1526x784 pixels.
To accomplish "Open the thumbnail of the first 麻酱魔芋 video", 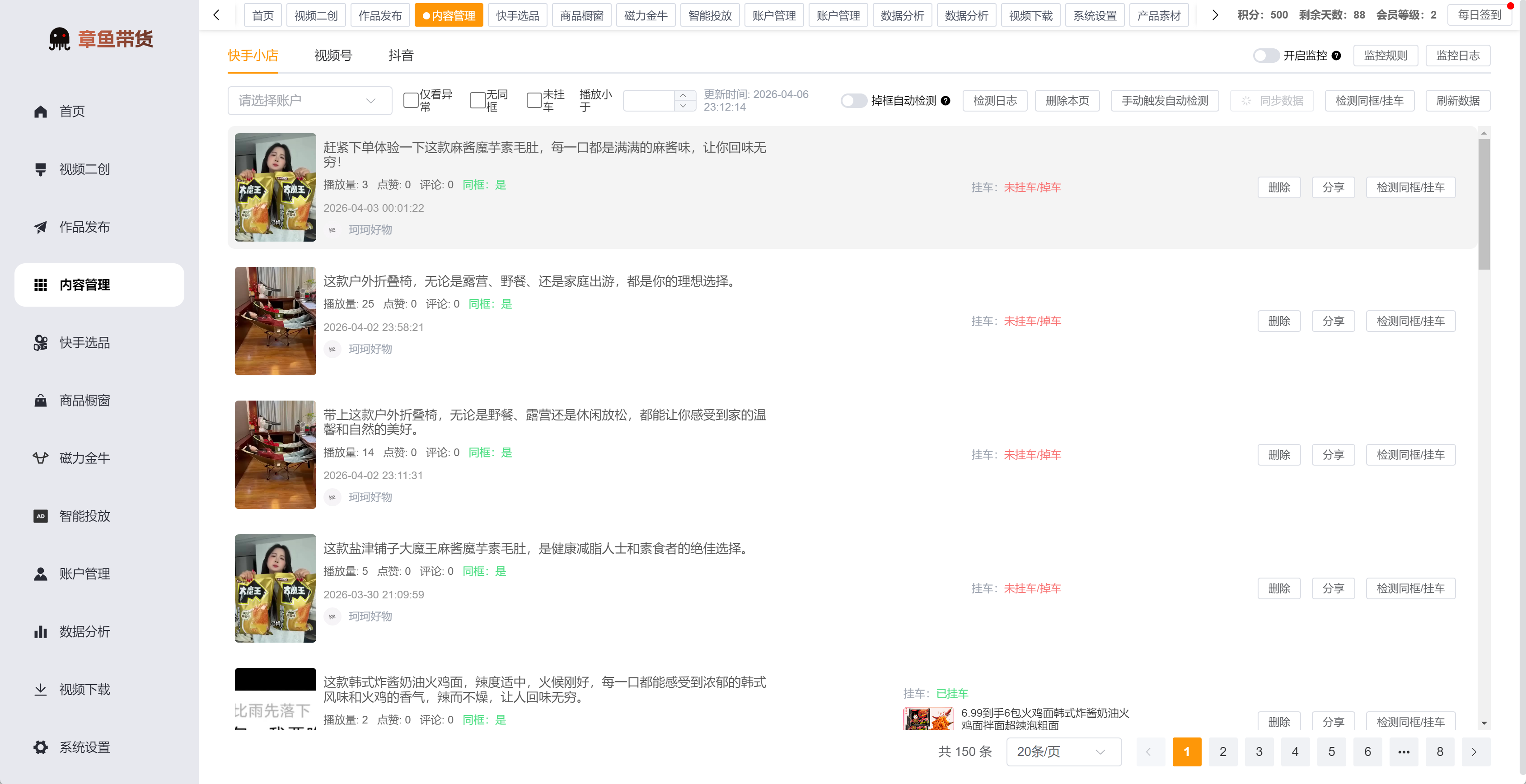I will pyautogui.click(x=276, y=188).
